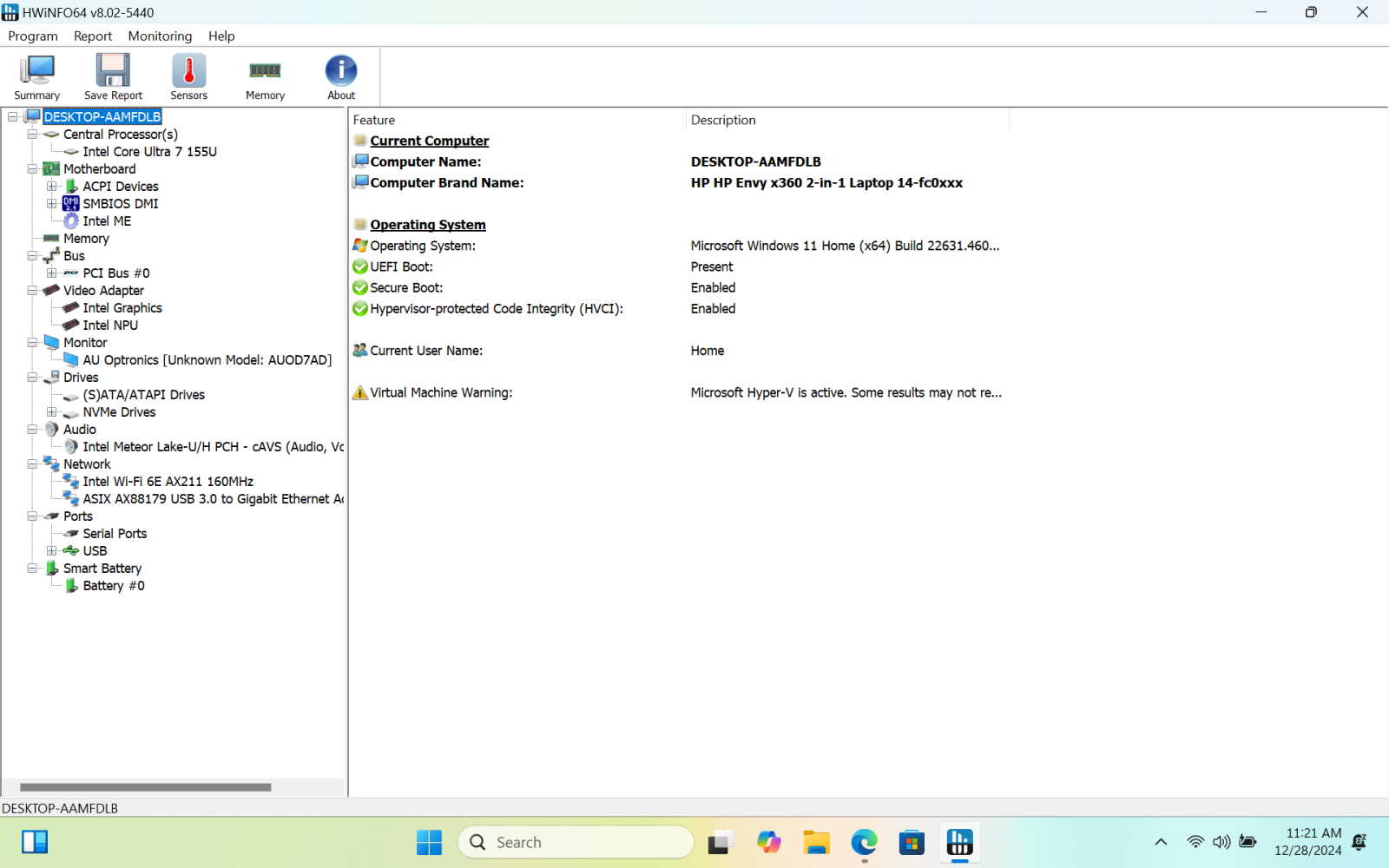
Task: Click the Operating System link
Action: 427,224
